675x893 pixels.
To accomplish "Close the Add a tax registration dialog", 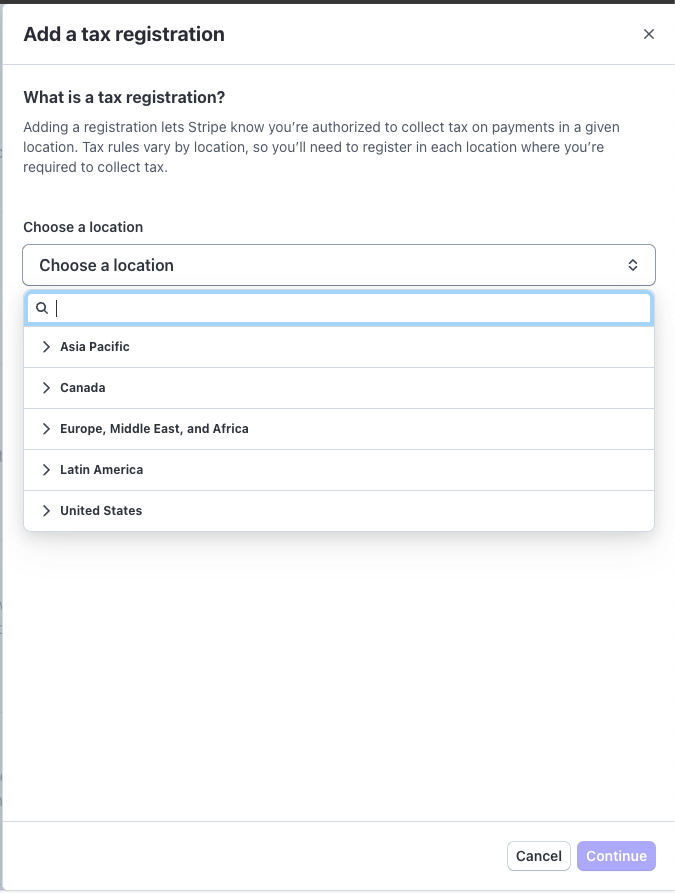I will (x=648, y=34).
